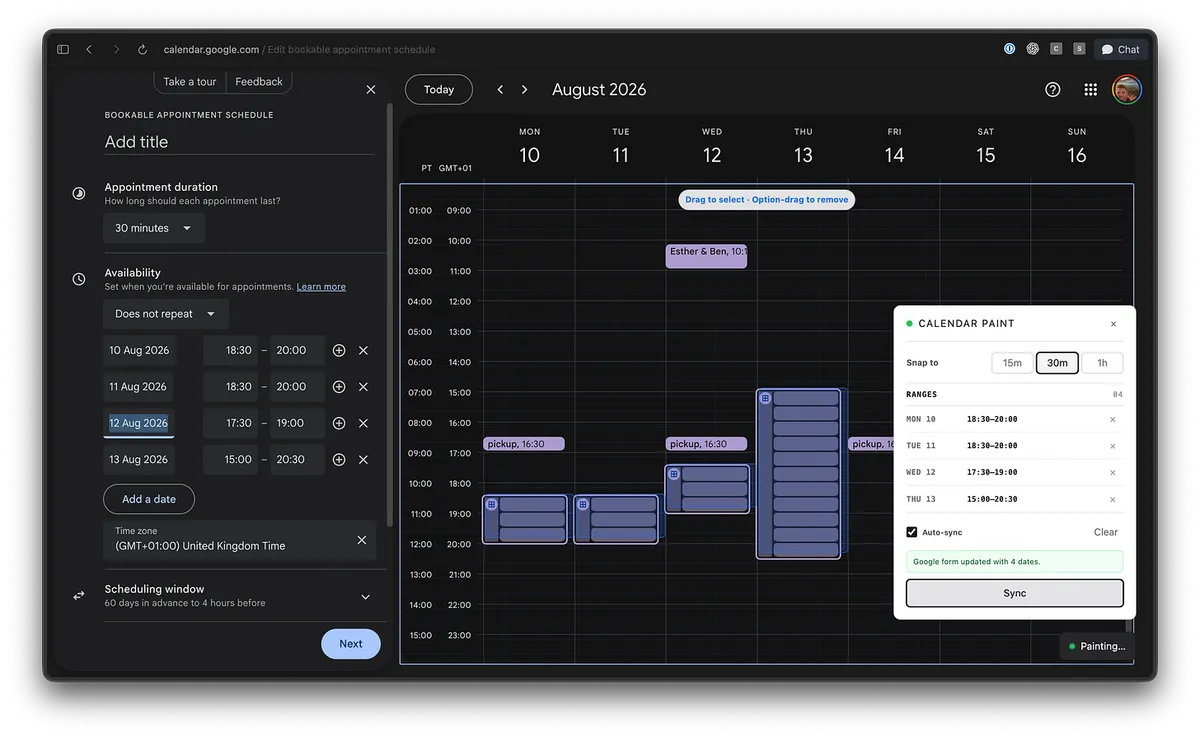The height and width of the screenshot is (738, 1200).
Task: Remove the 10 Aug 2026 availability row
Action: tap(363, 351)
